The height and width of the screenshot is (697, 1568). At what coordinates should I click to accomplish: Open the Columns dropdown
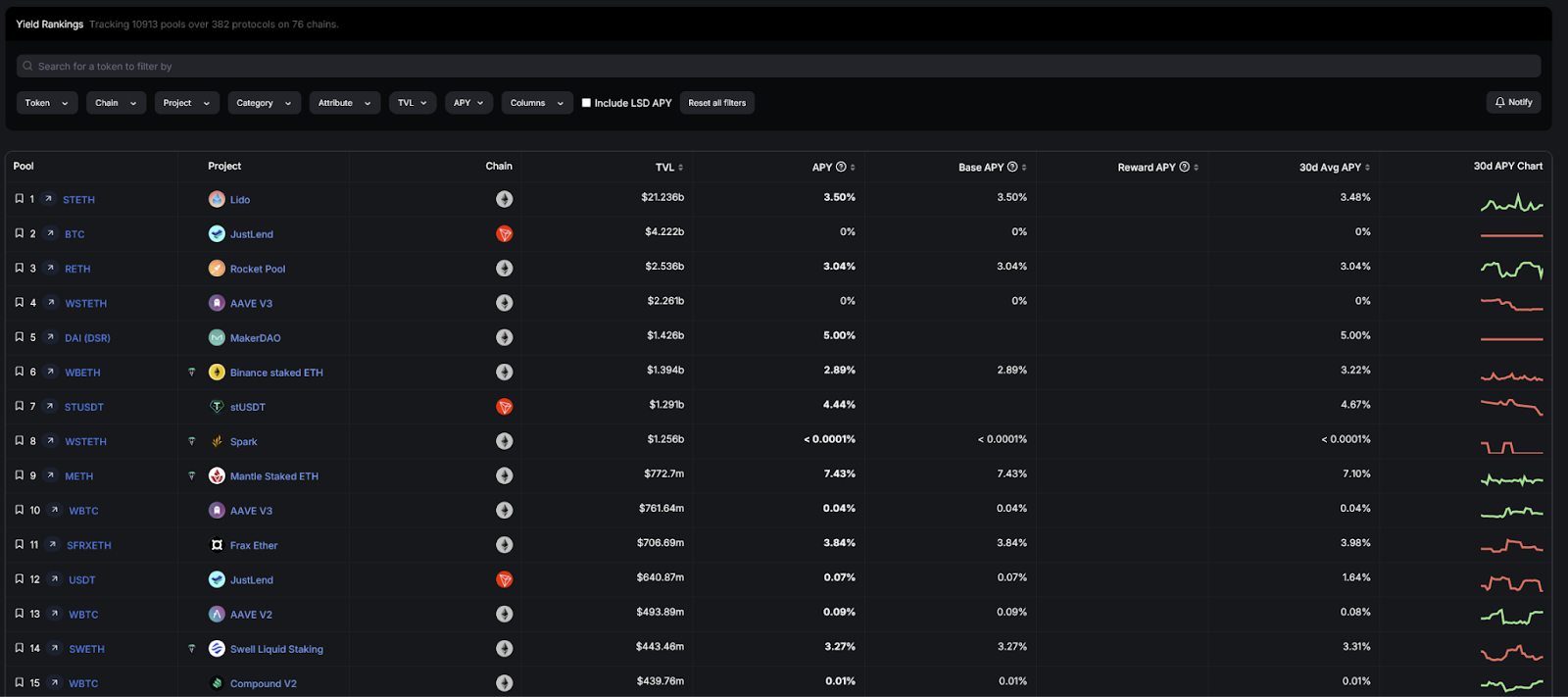(537, 103)
